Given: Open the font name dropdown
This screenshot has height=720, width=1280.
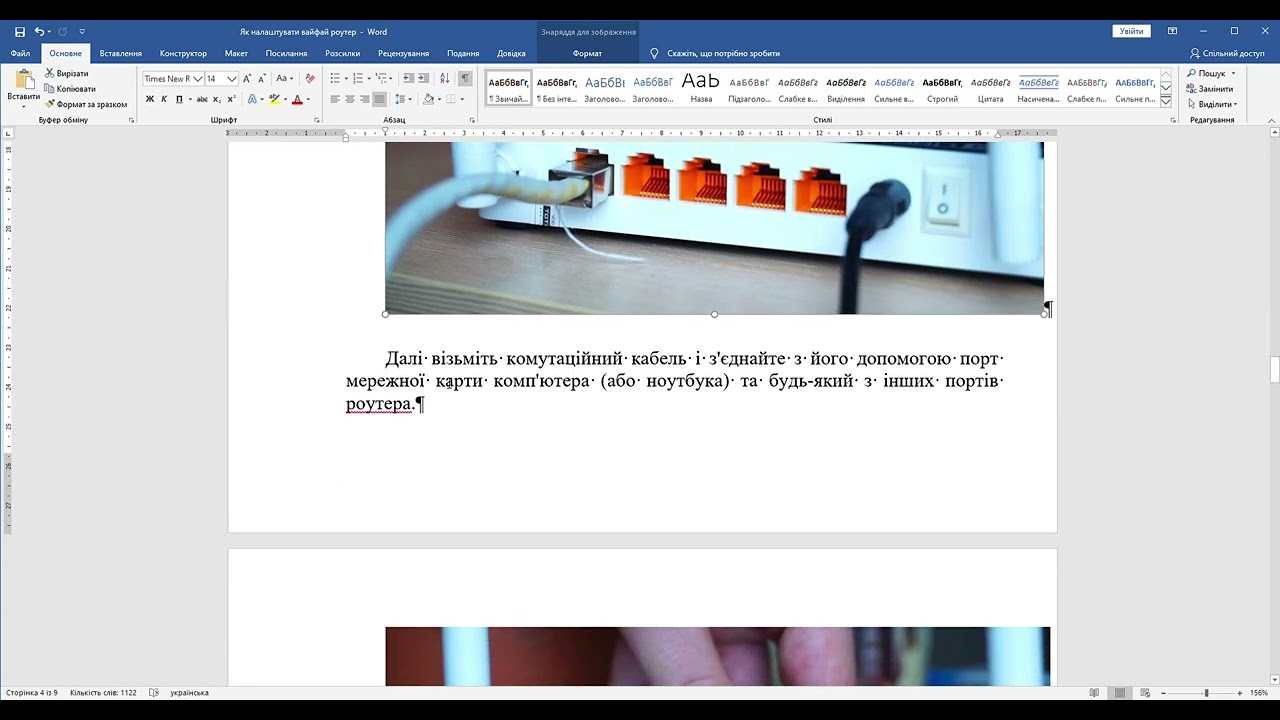Looking at the screenshot, I should pos(197,79).
